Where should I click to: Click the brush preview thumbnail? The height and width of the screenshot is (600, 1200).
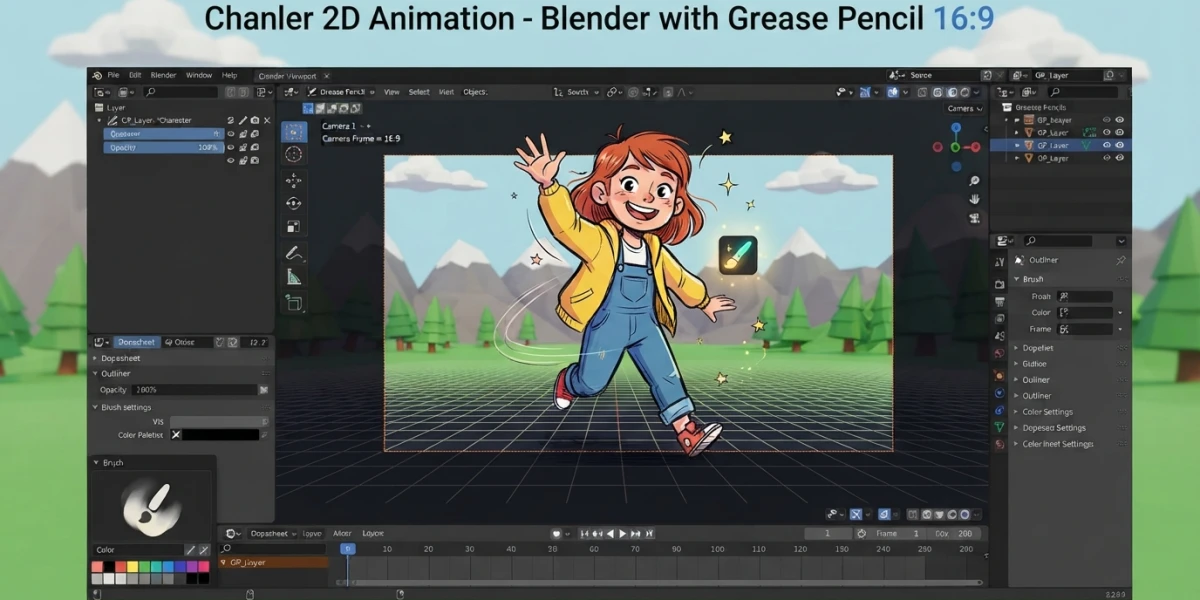click(x=152, y=505)
